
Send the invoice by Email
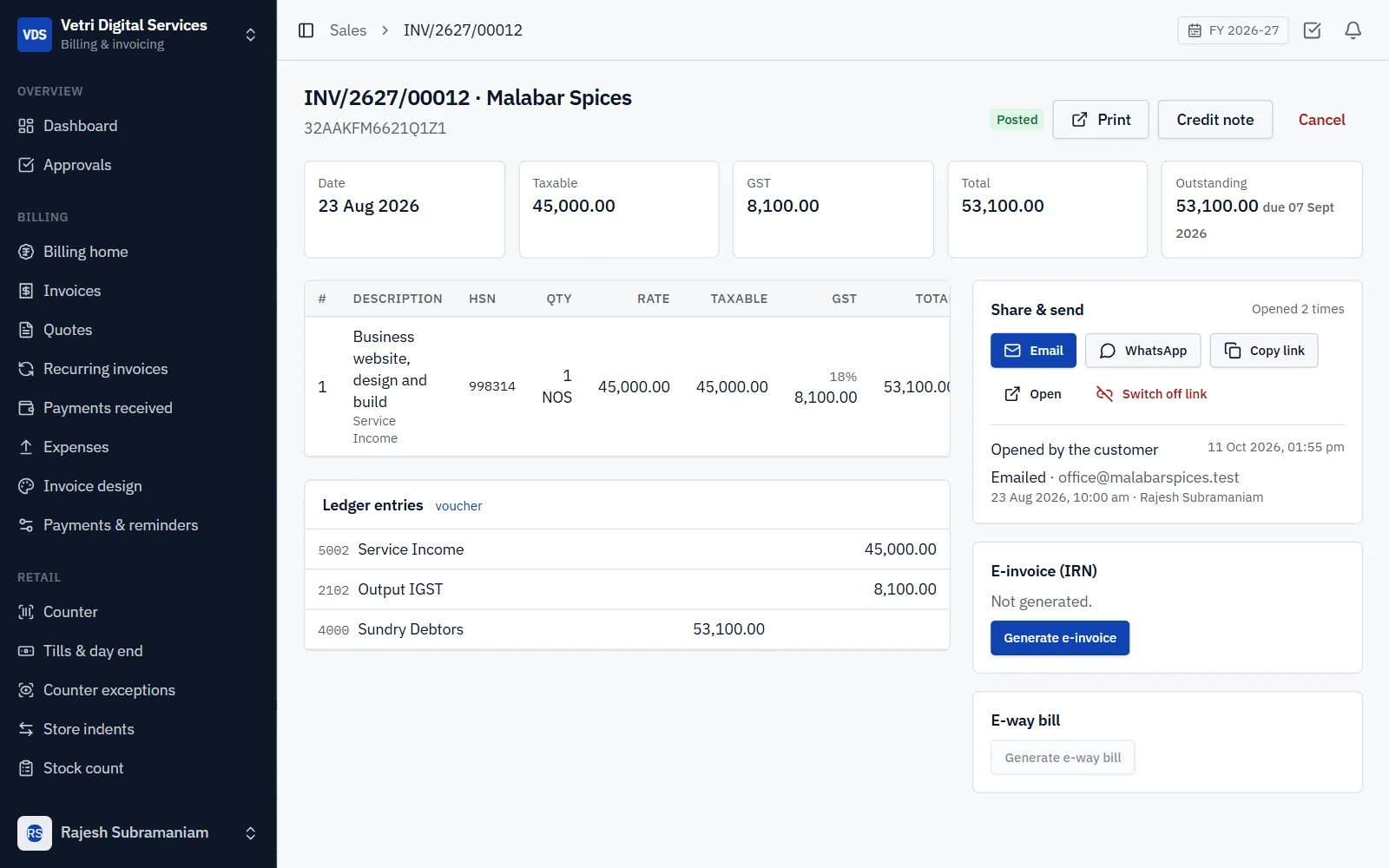point(1033,351)
